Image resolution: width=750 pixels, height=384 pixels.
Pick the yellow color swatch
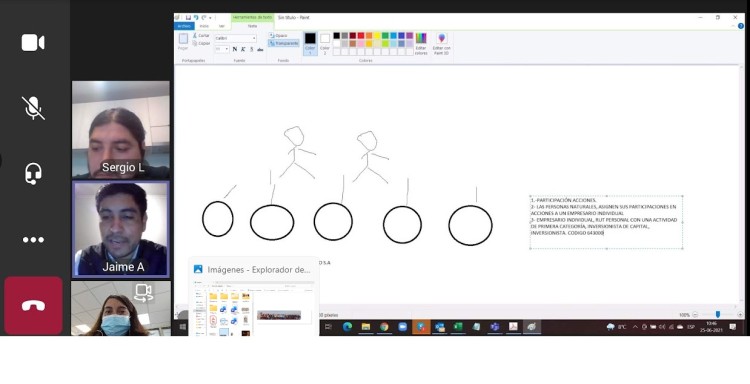click(377, 35)
